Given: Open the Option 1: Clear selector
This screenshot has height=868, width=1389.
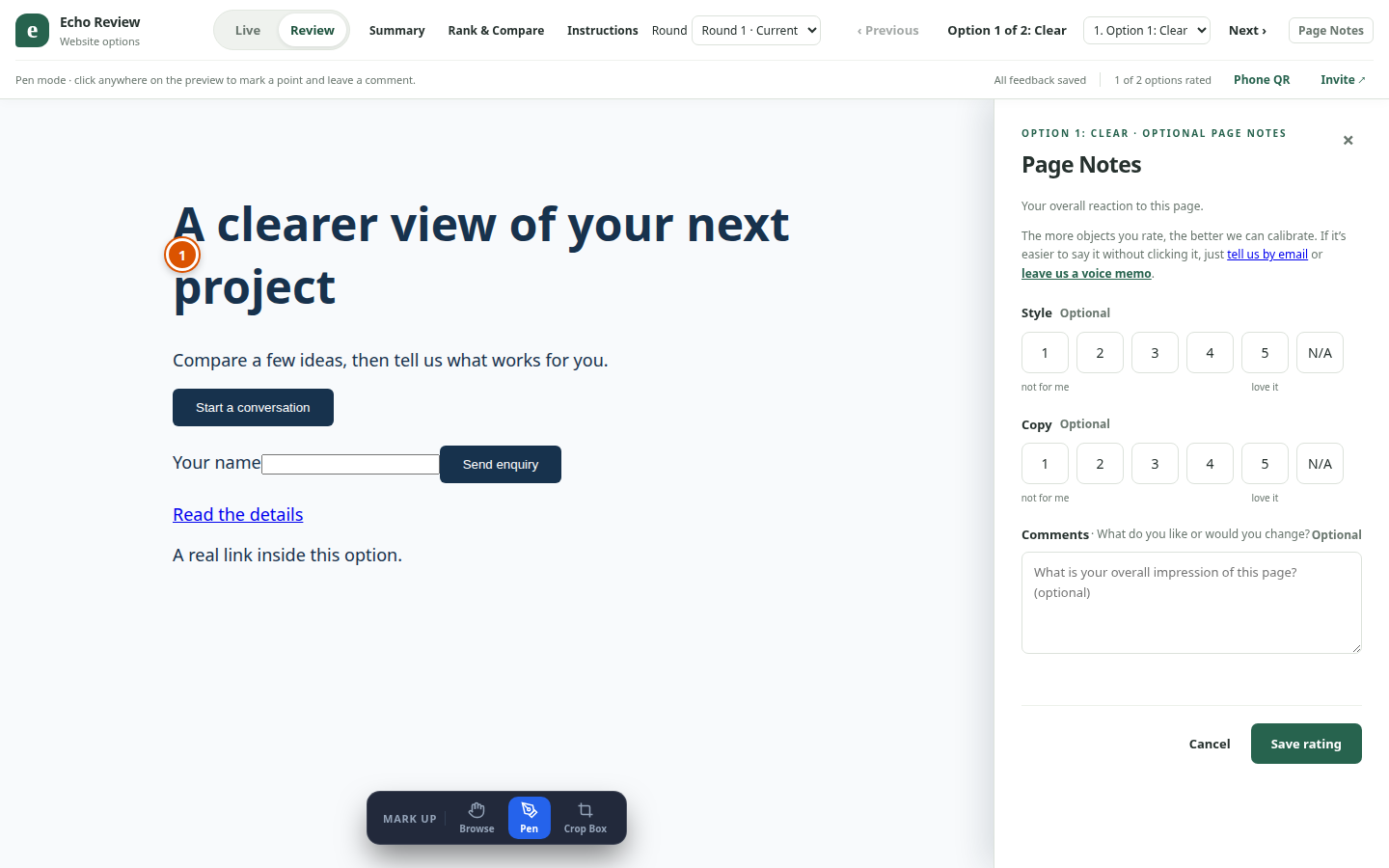Looking at the screenshot, I should tap(1147, 31).
